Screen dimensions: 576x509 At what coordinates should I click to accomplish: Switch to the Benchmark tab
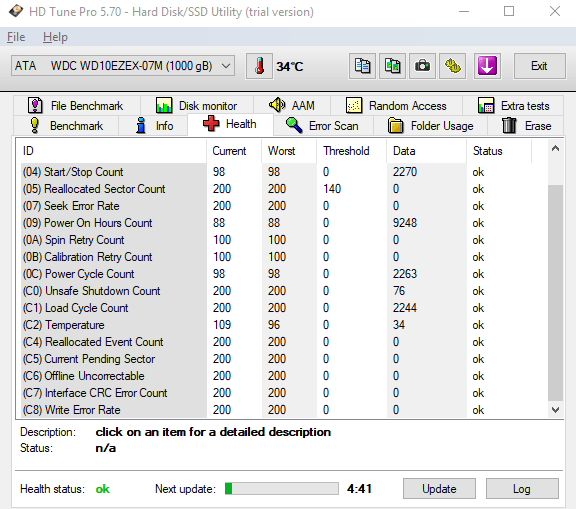66,126
